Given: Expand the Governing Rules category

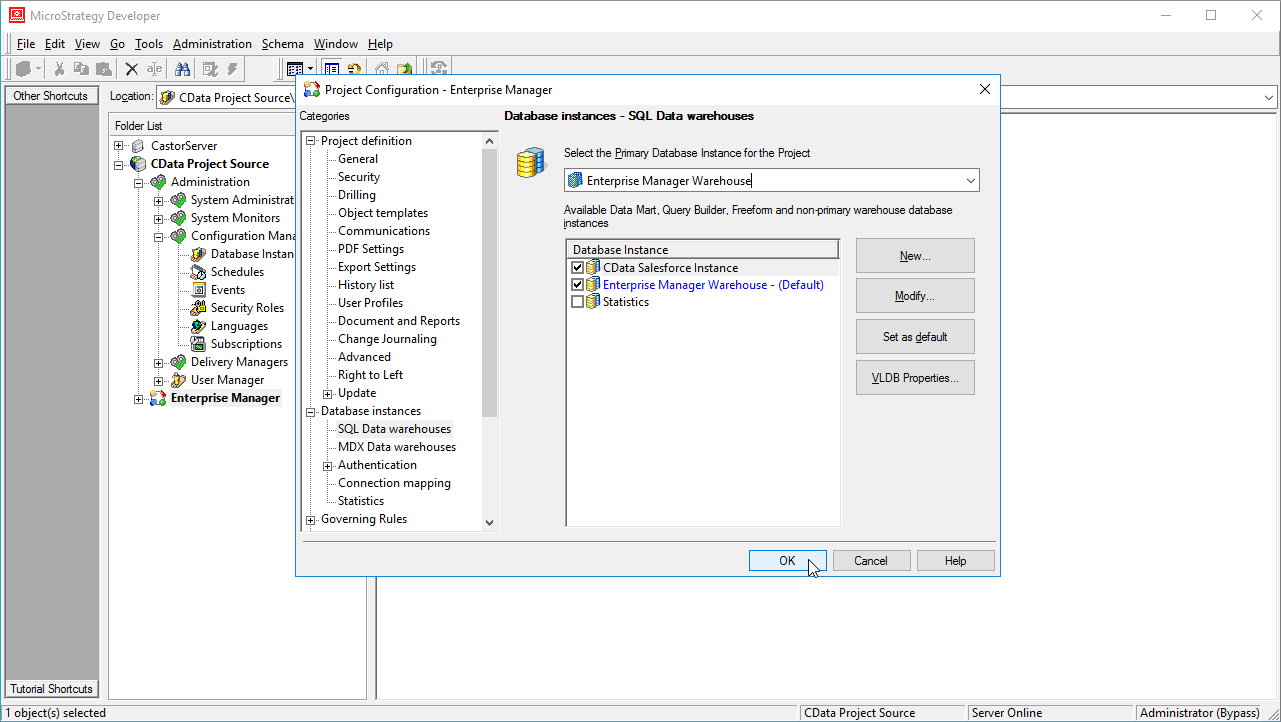Looking at the screenshot, I should coord(311,518).
